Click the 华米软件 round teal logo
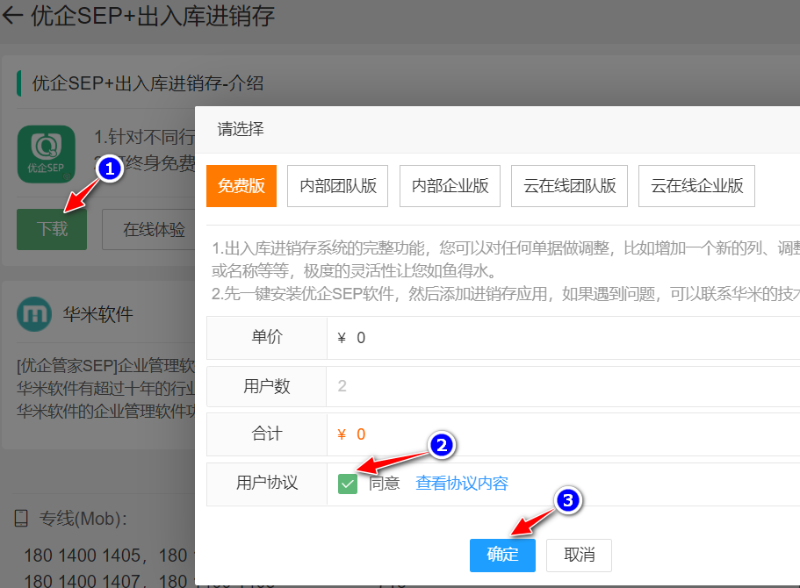This screenshot has width=800, height=588. click(x=34, y=314)
